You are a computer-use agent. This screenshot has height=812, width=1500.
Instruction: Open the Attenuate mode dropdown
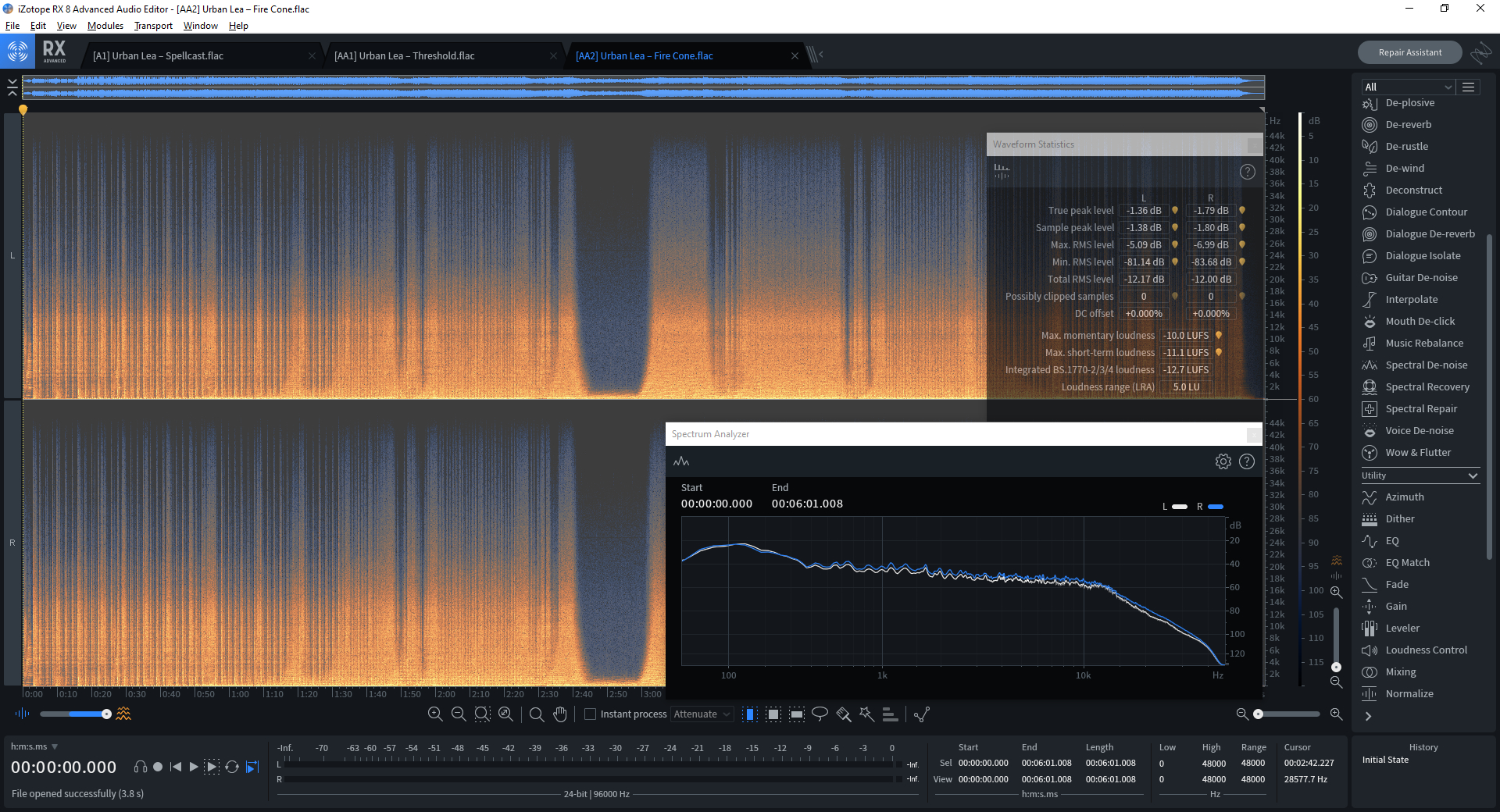[x=701, y=714]
